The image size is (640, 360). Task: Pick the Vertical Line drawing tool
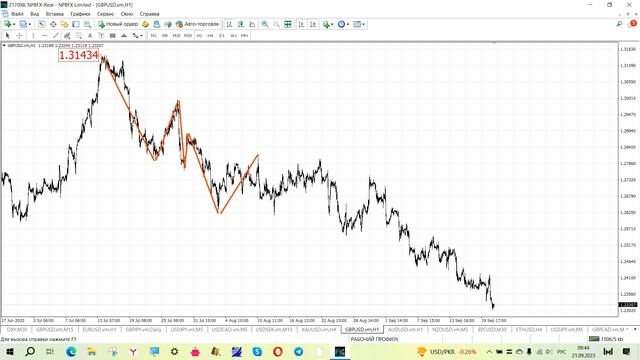(x=33, y=36)
